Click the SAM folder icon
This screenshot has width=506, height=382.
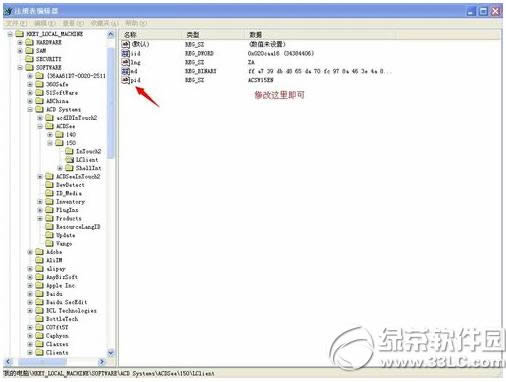30,50
